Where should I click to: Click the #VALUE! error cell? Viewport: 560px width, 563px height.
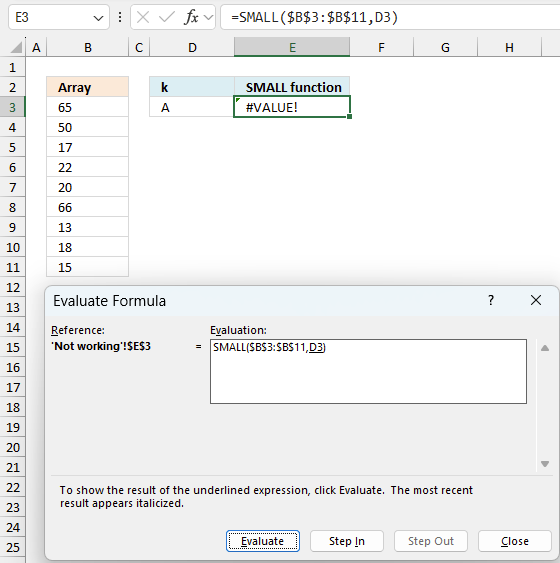(x=292, y=107)
